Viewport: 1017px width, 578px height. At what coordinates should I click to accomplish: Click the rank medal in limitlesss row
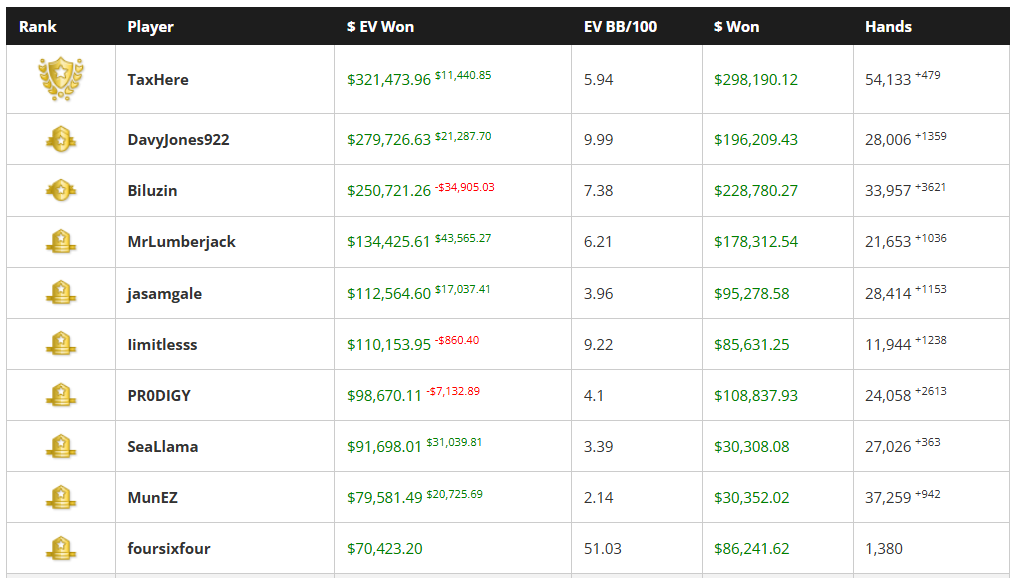pyautogui.click(x=61, y=344)
